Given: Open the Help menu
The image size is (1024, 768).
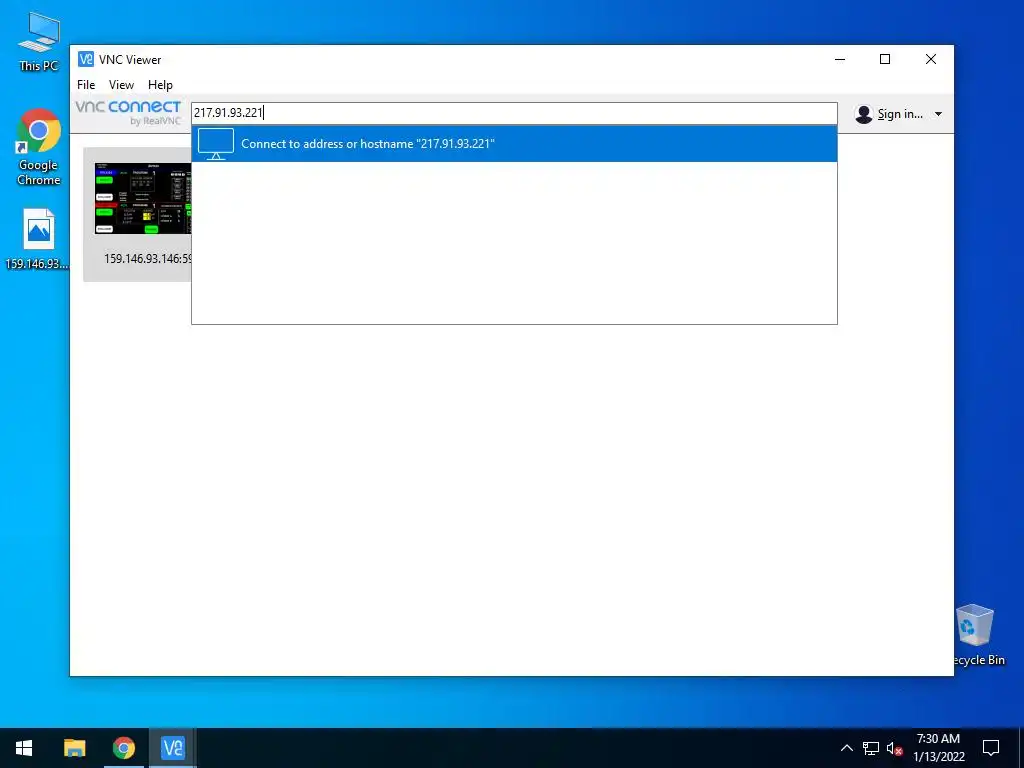Looking at the screenshot, I should click(160, 85).
